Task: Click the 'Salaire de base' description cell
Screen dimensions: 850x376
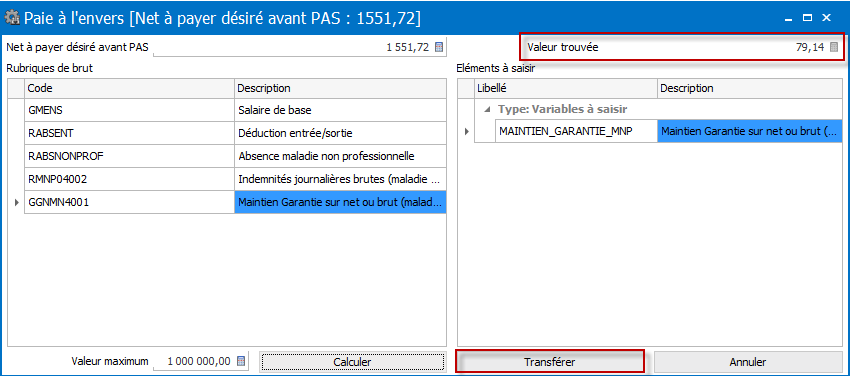Action: [x=340, y=110]
